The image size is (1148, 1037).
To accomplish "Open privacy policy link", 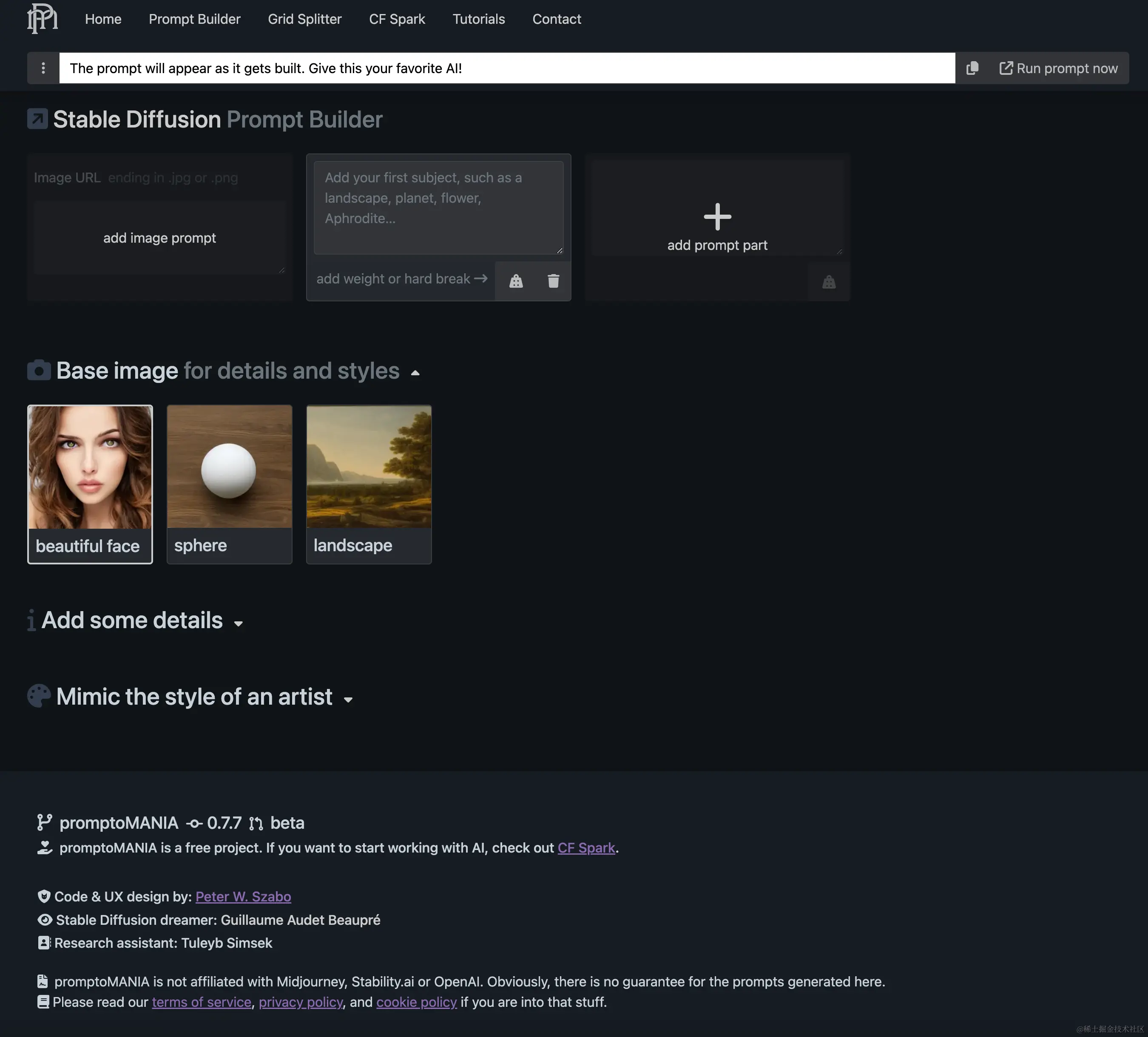I will pyautogui.click(x=301, y=1002).
